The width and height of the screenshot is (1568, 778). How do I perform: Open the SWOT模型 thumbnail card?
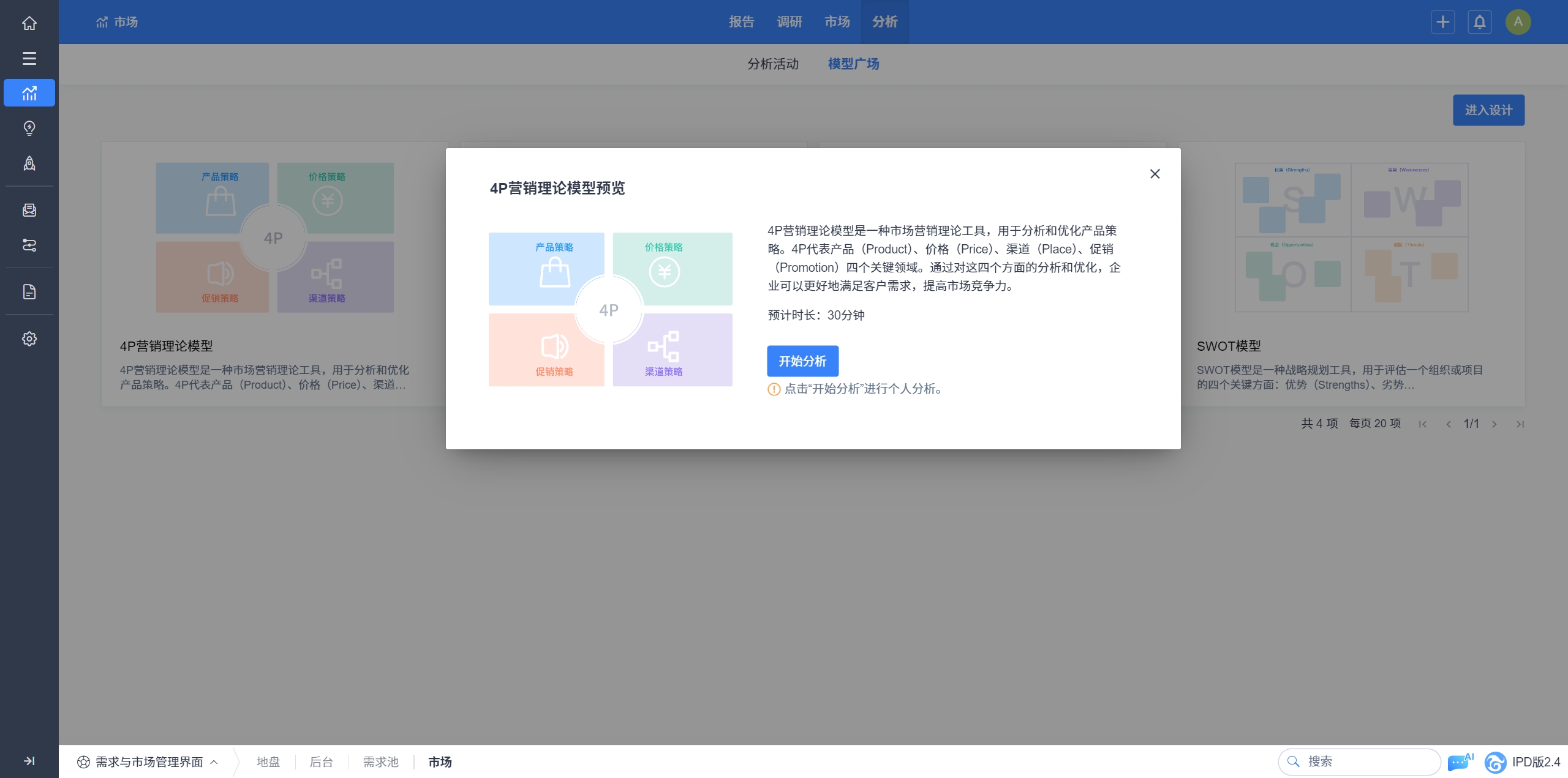[x=1351, y=238]
